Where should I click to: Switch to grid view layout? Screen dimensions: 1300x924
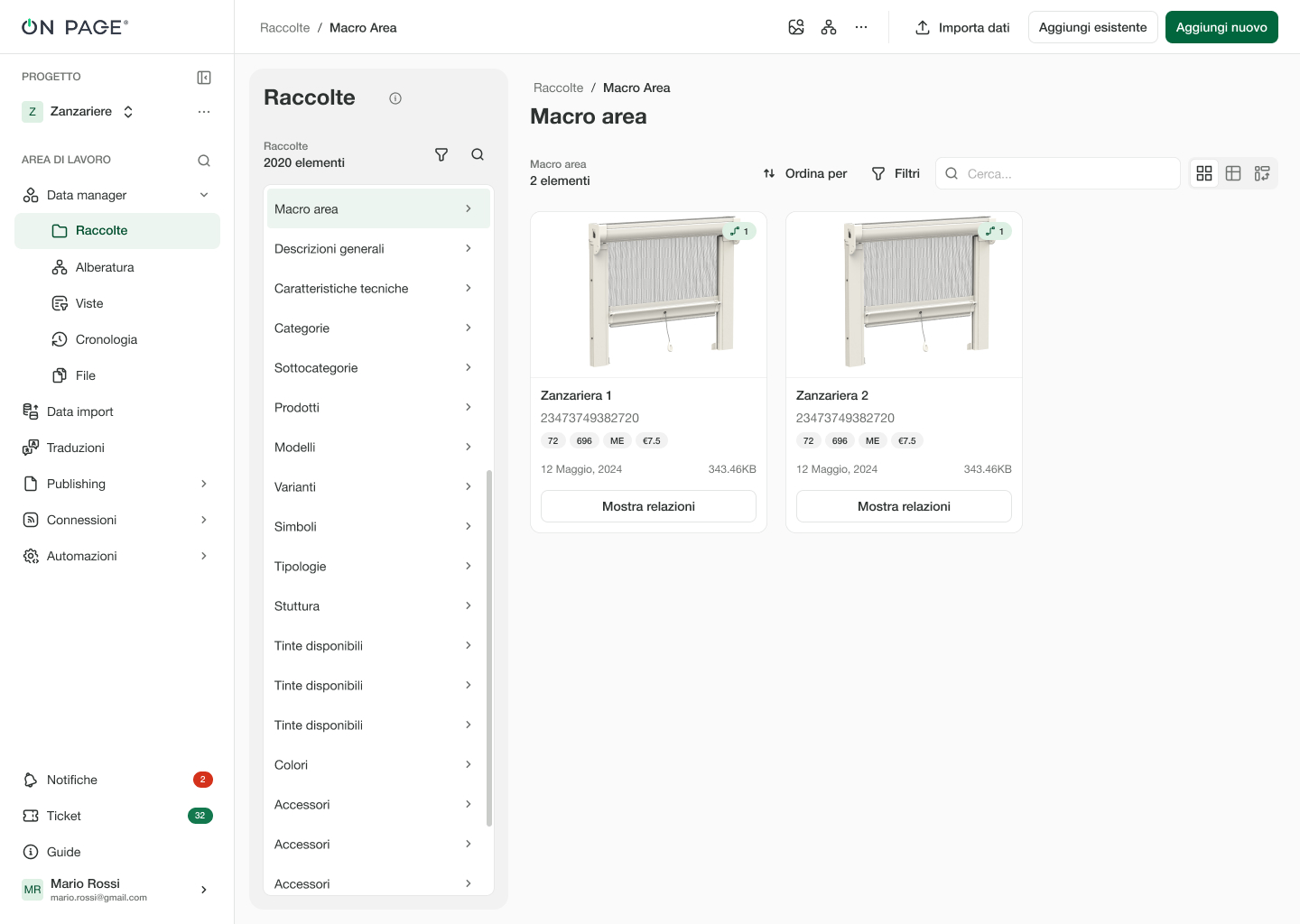1204,173
